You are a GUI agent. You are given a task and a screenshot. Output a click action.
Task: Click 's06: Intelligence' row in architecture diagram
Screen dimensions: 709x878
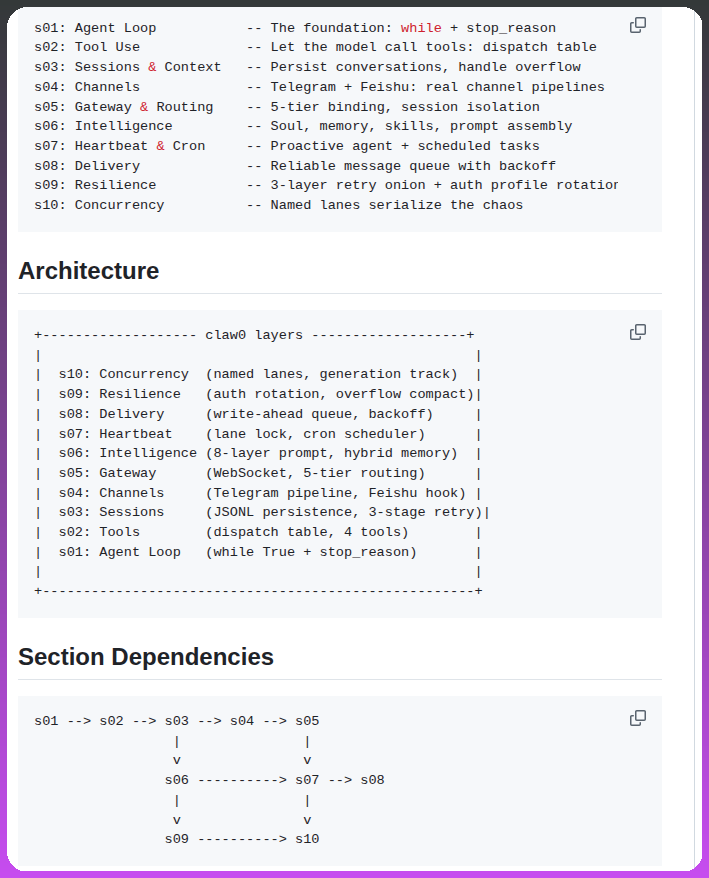point(128,453)
